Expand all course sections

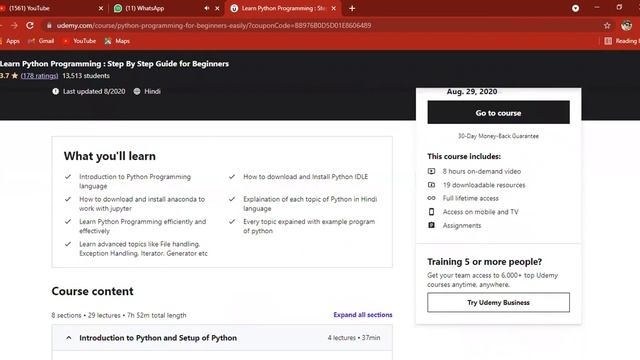[362, 315]
